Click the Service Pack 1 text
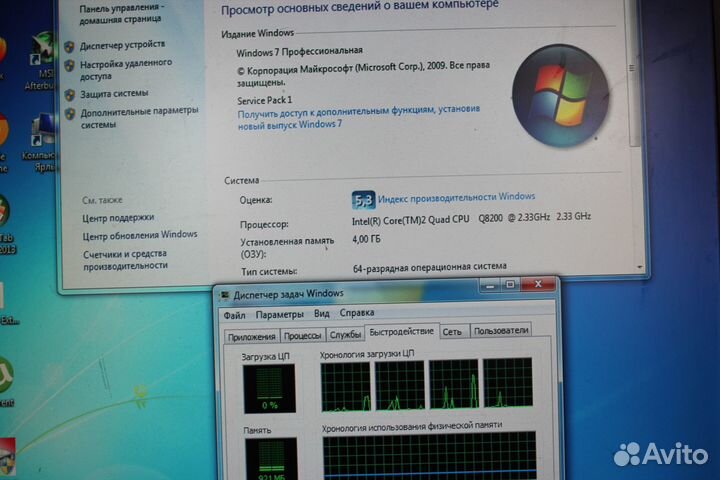The width and height of the screenshot is (720, 480). coord(264,100)
